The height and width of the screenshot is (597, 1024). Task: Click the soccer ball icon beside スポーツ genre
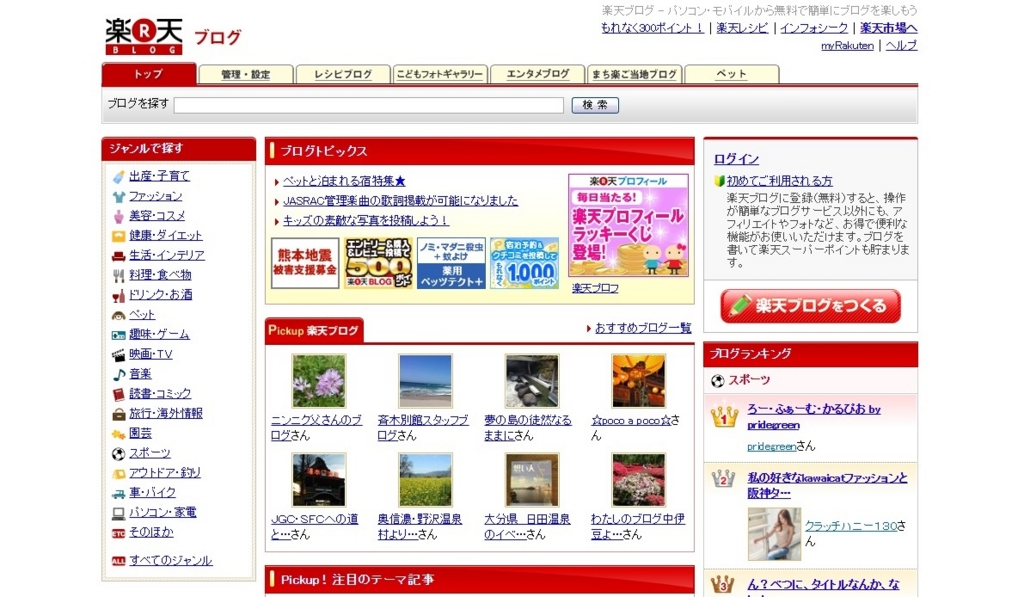point(118,453)
